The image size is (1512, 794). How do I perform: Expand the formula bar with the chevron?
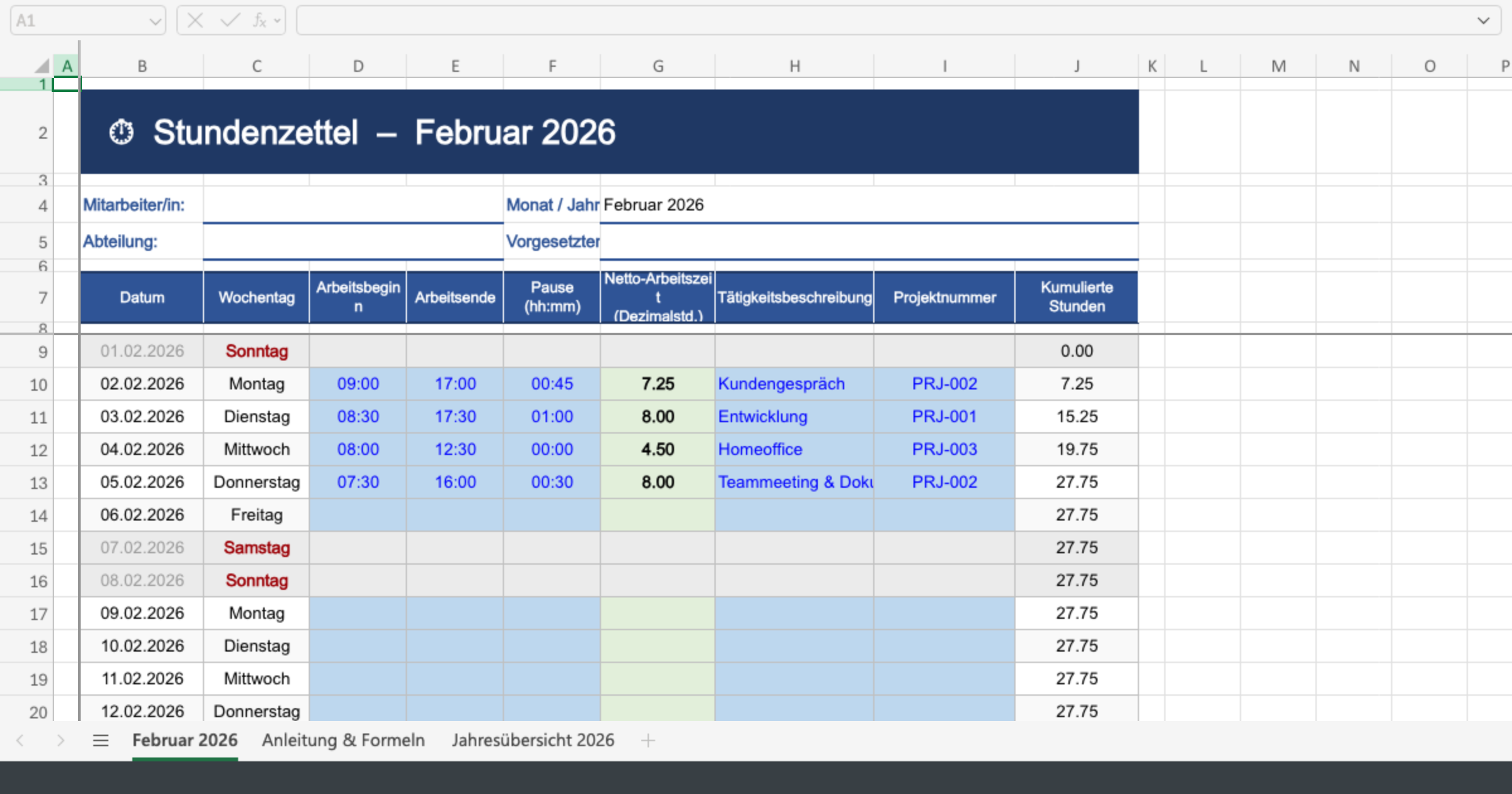pos(1484,21)
